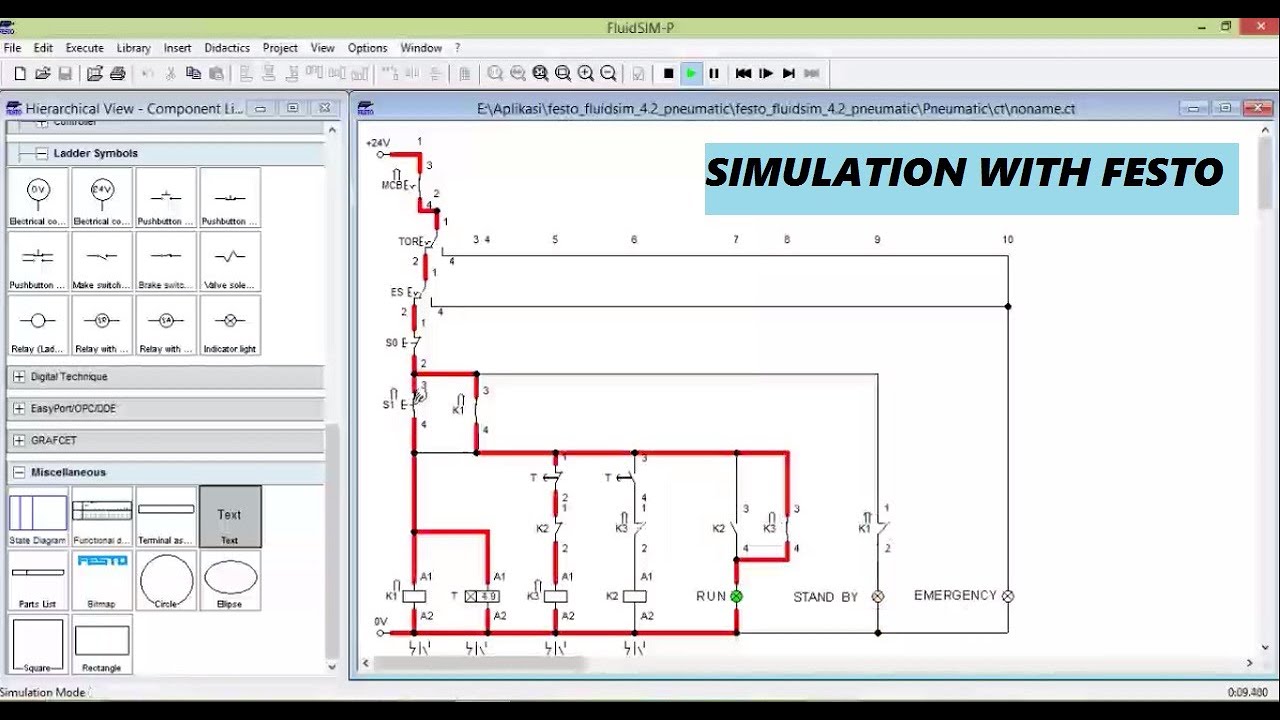This screenshot has height=720, width=1280.
Task: Click the minus magnifier zoom out icon
Action: (x=608, y=73)
